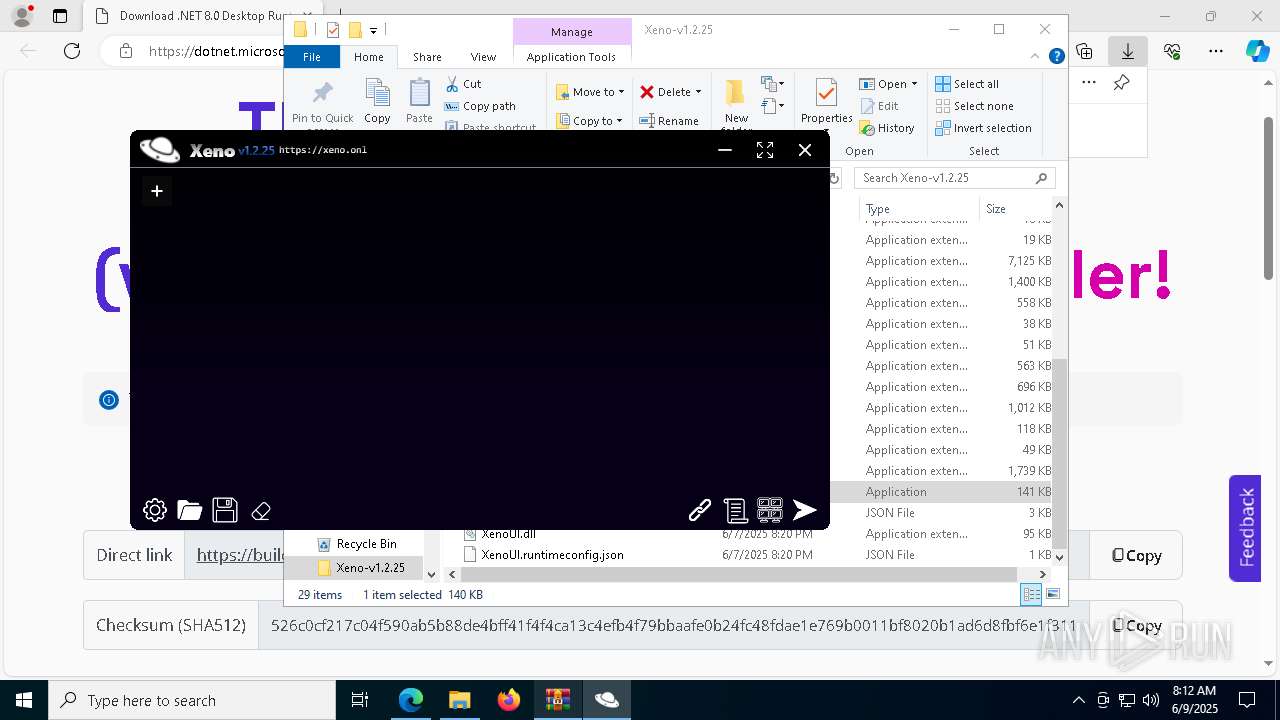The height and width of the screenshot is (720, 1280).
Task: Click Pin to Quick access icon
Action: pos(322,101)
